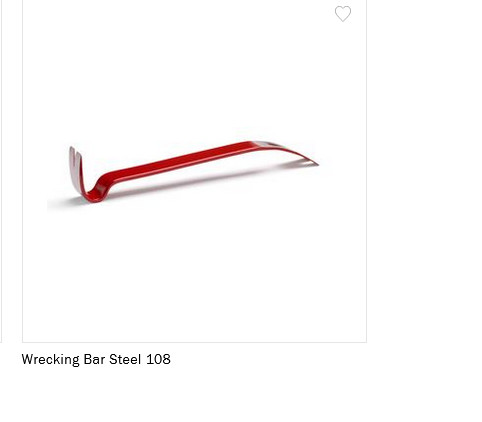Click the red shaft of the wrecking bar
Image resolution: width=482 pixels, height=422 pixels.
tap(180, 160)
